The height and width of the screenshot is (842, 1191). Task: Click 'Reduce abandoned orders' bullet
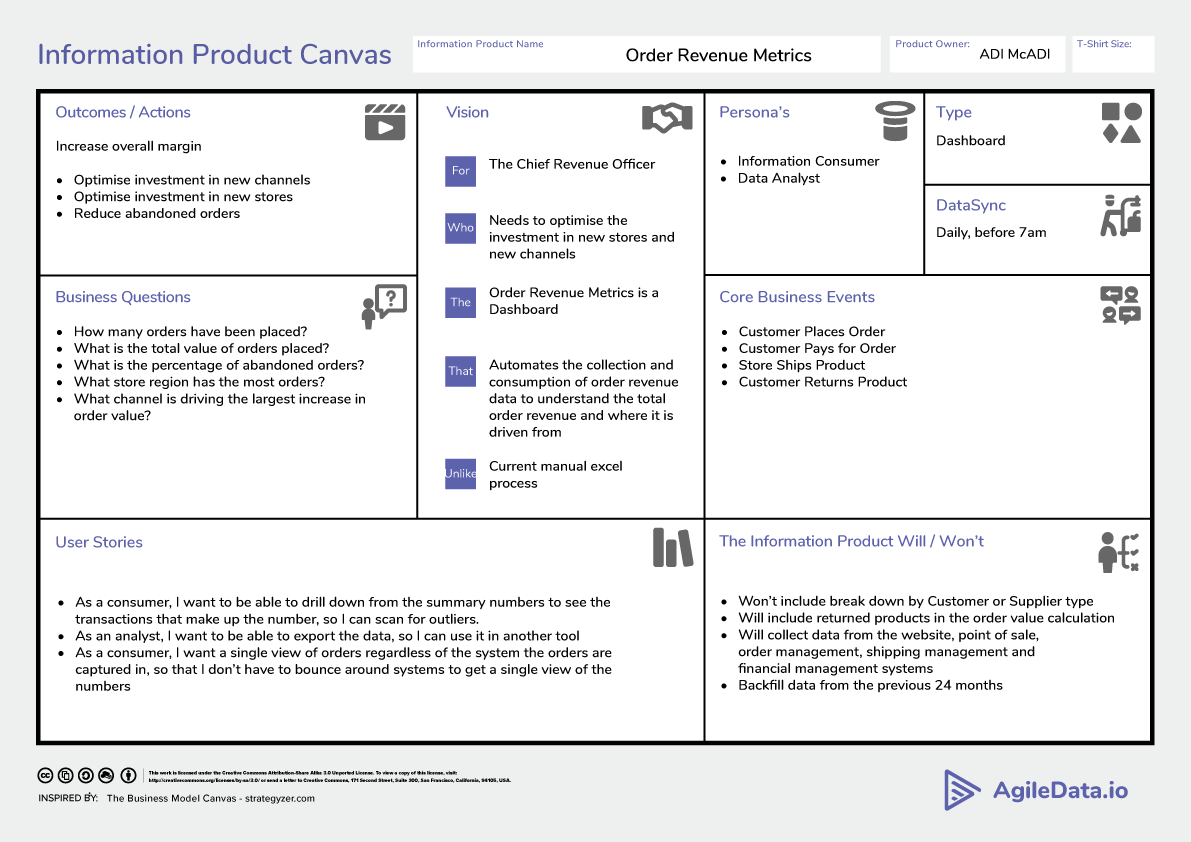tap(156, 213)
